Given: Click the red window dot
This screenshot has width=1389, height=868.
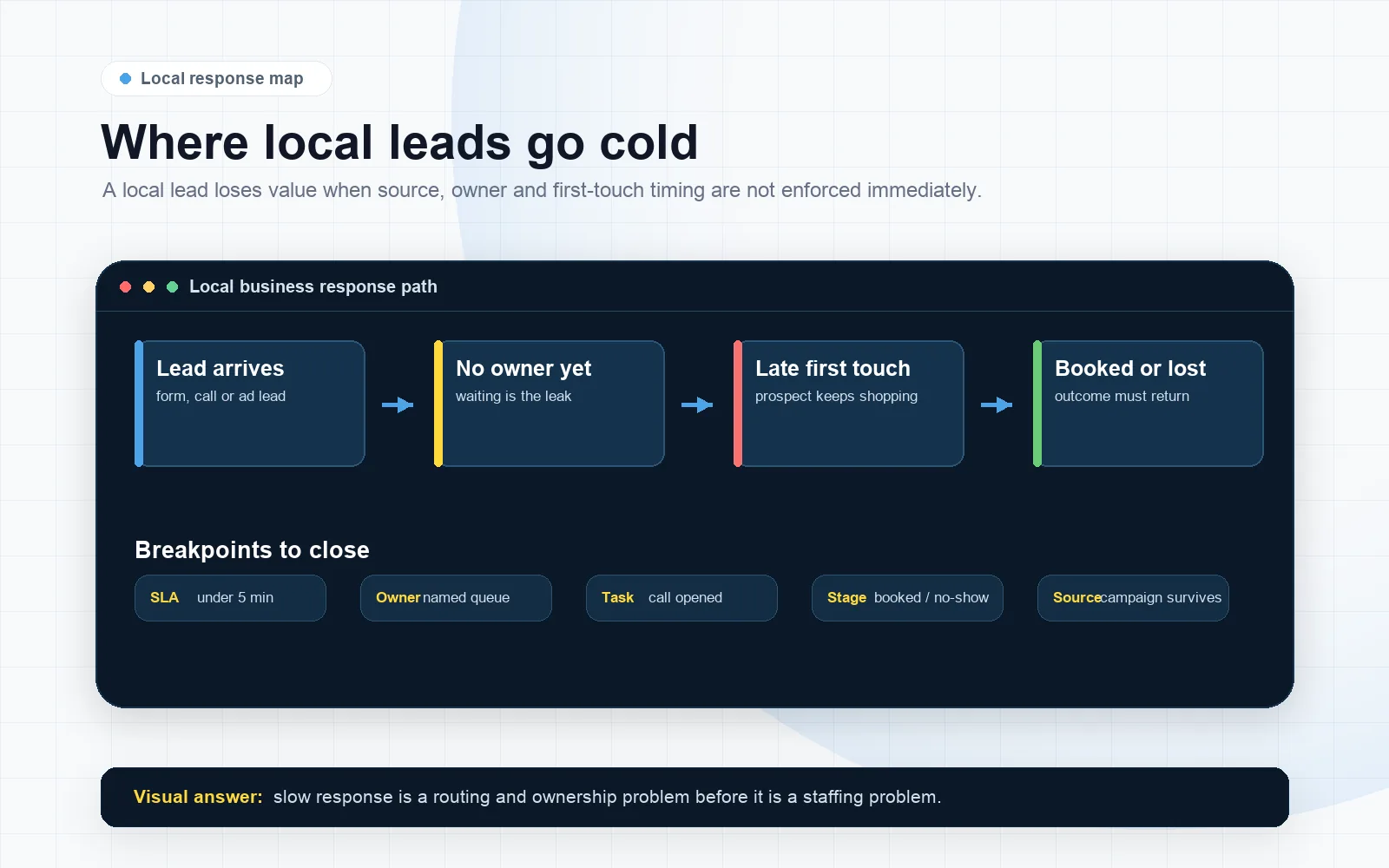Looking at the screenshot, I should pyautogui.click(x=125, y=286).
